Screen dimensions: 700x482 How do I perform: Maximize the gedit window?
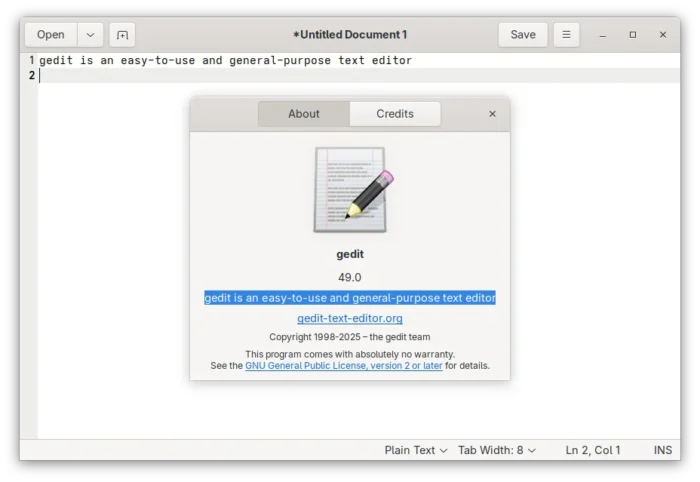[633, 35]
